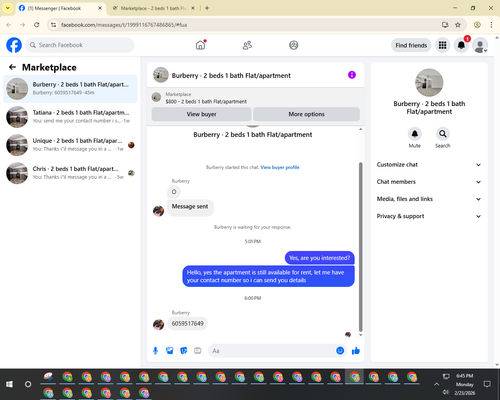Viewport: 500px width, 400px height.
Task: Open the emoji picker
Action: 340,351
